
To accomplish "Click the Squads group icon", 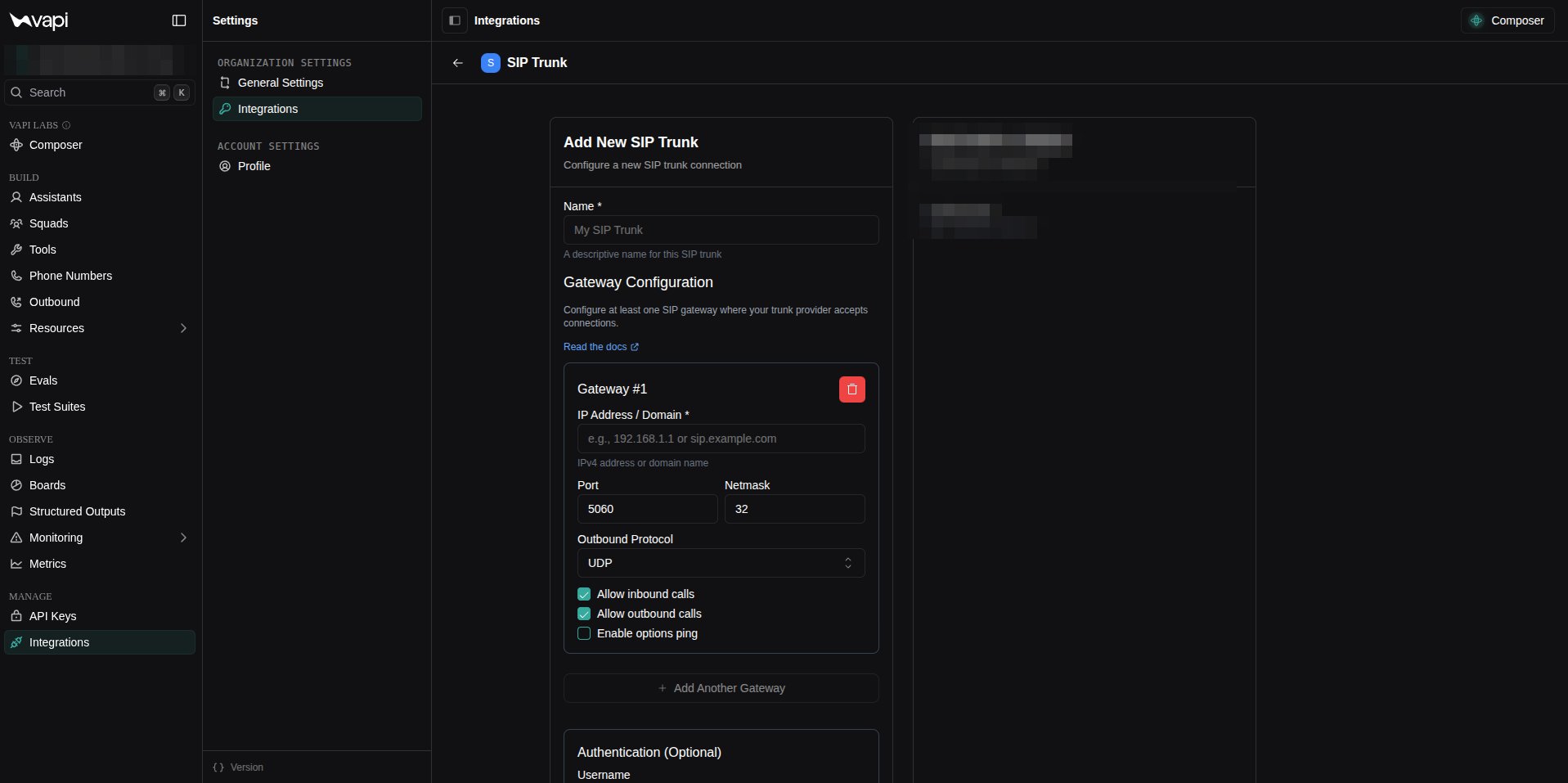I will click(16, 223).
